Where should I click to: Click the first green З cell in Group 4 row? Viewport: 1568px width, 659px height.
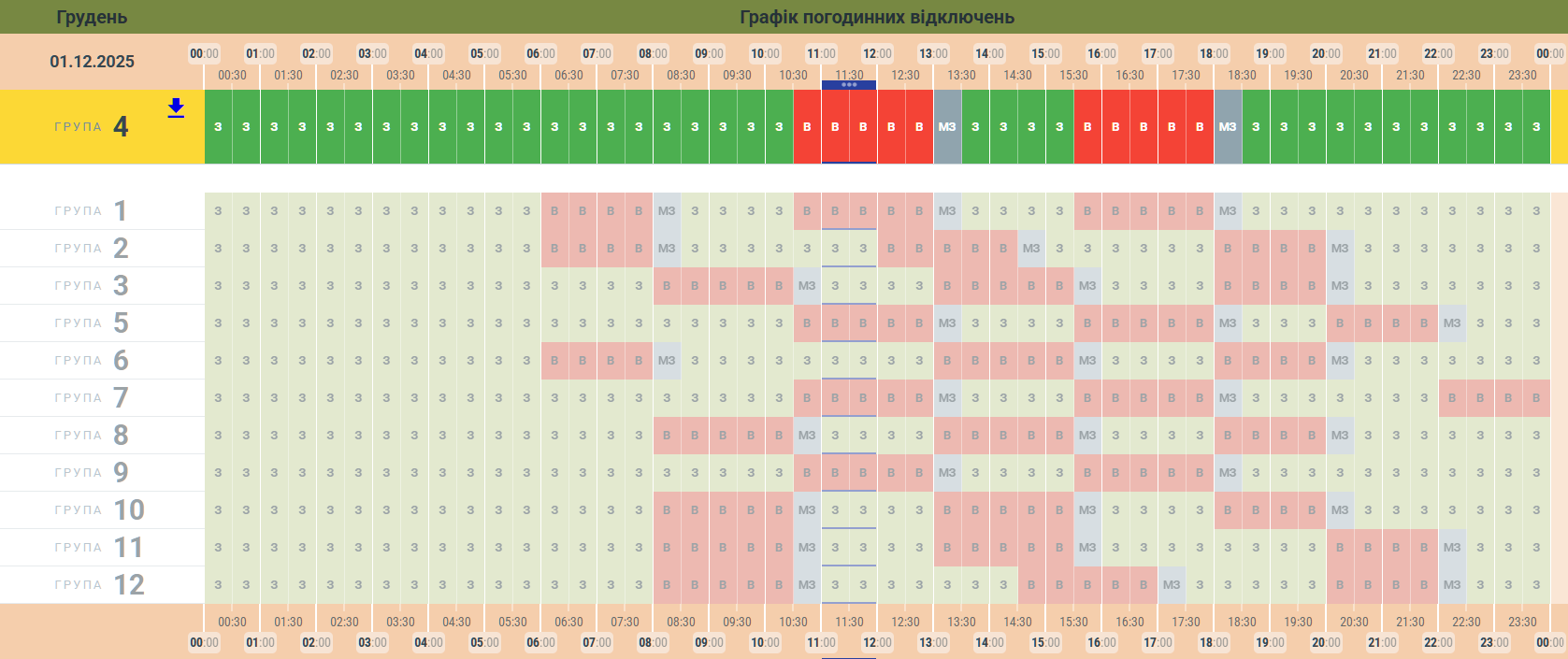click(x=218, y=127)
